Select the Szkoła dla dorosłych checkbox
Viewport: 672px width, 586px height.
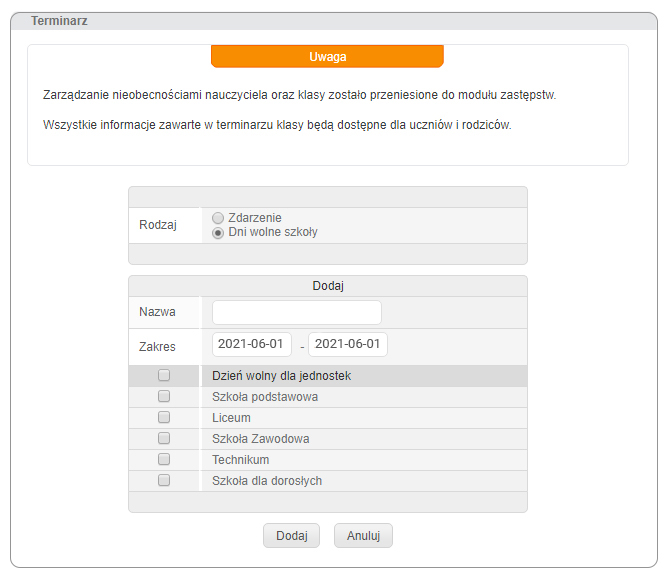[164, 481]
